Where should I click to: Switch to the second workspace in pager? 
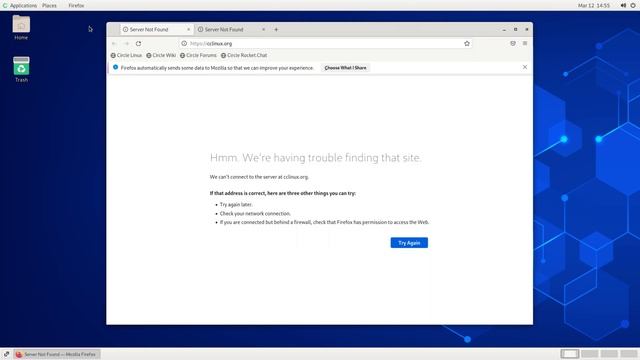click(x=589, y=354)
